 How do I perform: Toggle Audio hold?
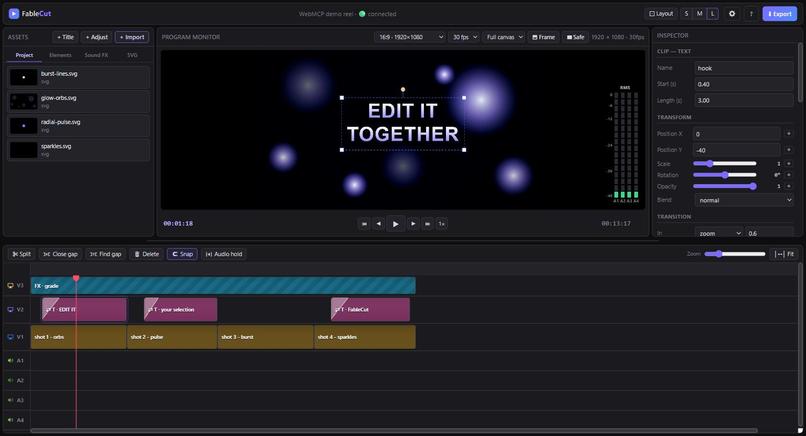[x=224, y=254]
